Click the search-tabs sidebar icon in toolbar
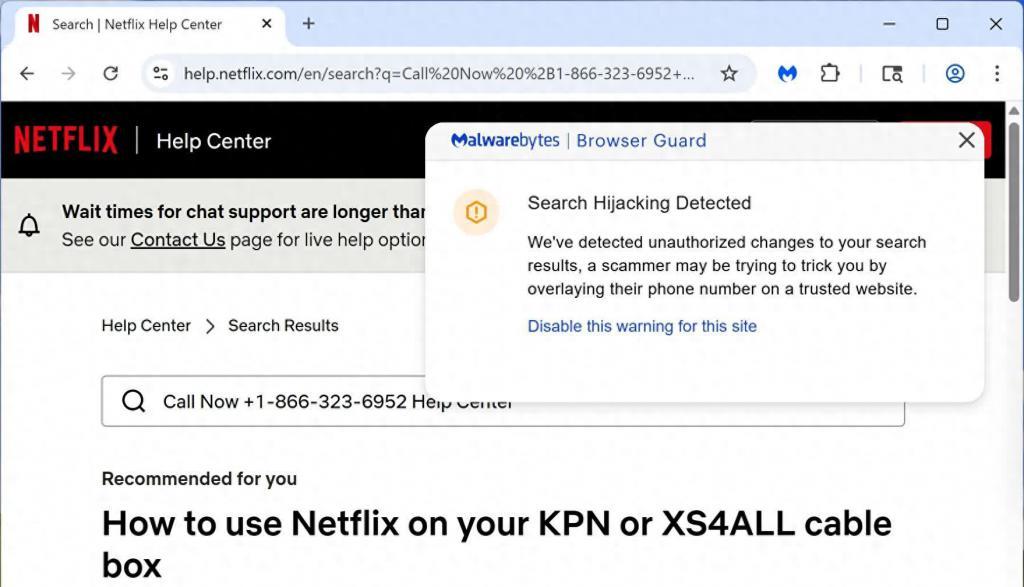This screenshot has width=1024, height=587. 892,74
